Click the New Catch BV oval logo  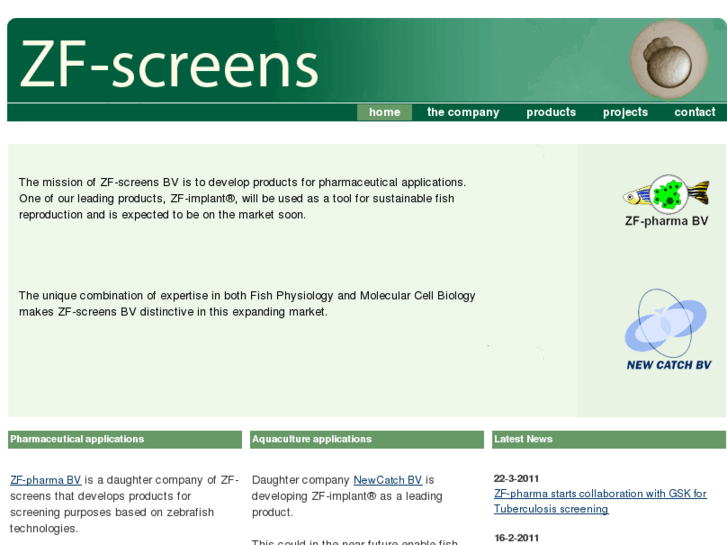(x=665, y=323)
